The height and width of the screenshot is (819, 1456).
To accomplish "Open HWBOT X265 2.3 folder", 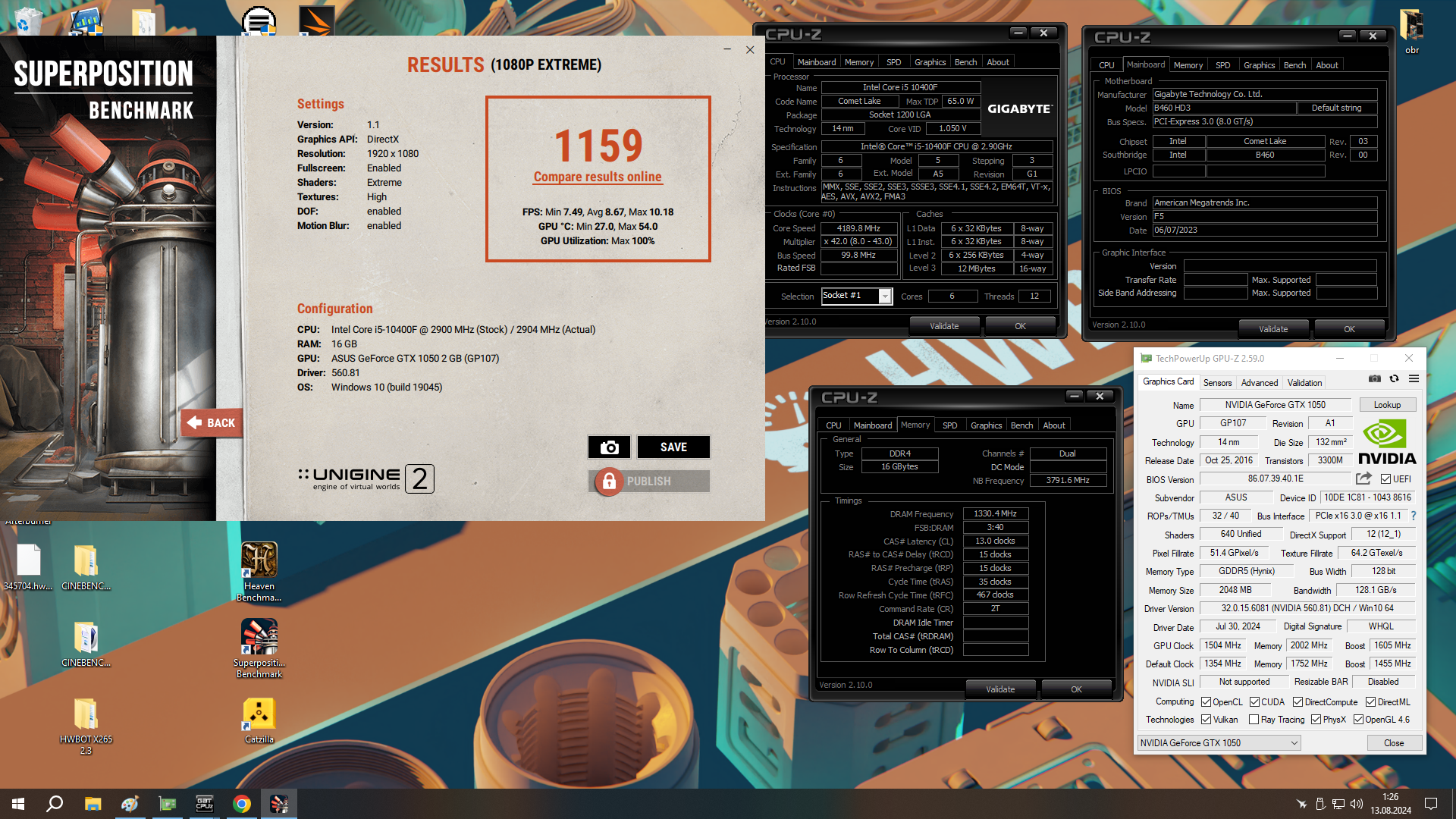I will (x=86, y=726).
